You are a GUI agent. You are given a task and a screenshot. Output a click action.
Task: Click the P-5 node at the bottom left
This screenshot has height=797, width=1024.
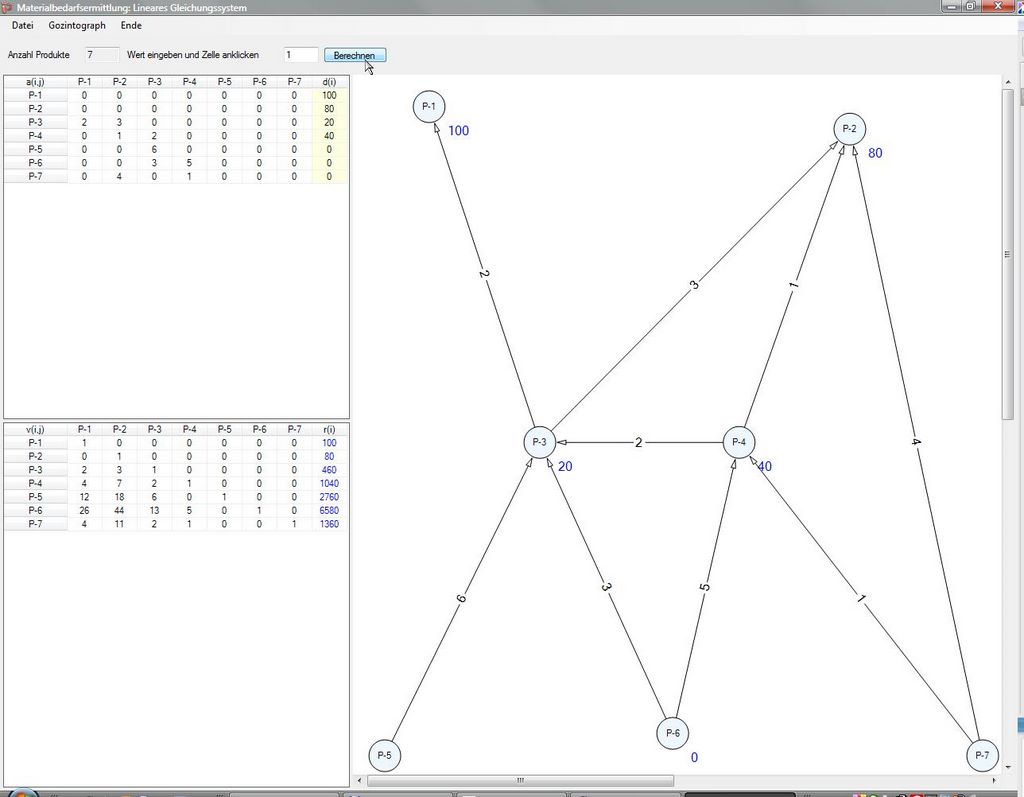[385, 755]
